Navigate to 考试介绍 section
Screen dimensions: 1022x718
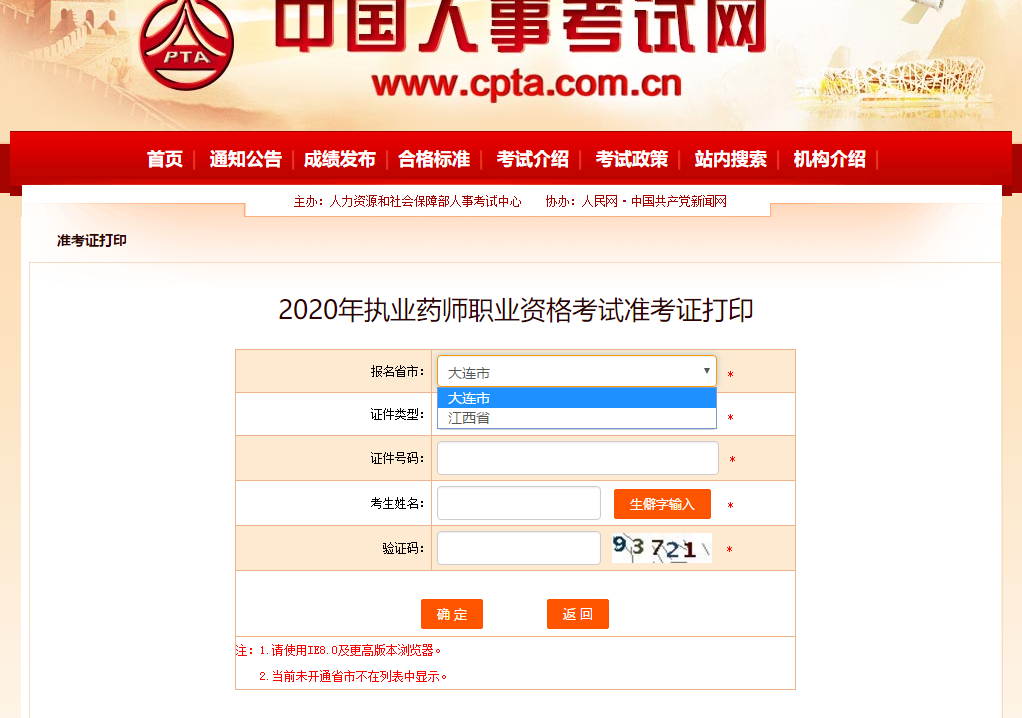tap(533, 159)
